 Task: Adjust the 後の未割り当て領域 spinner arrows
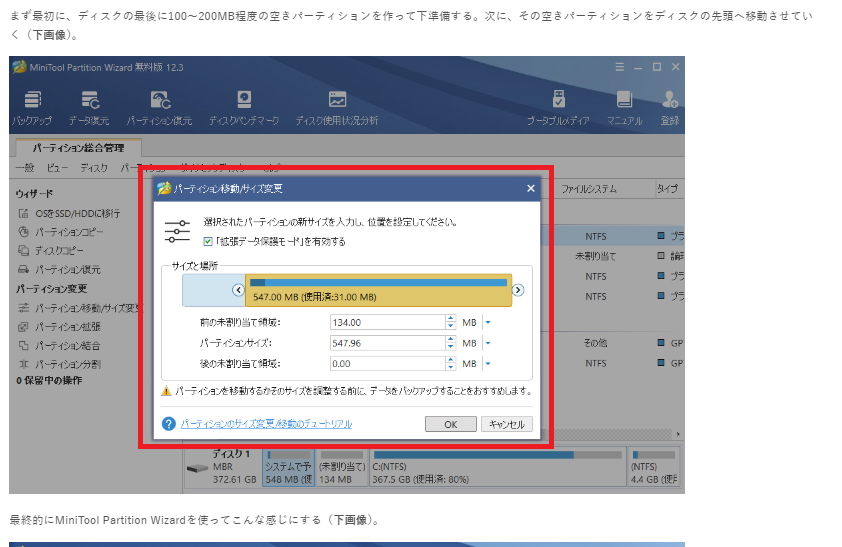[x=451, y=364]
